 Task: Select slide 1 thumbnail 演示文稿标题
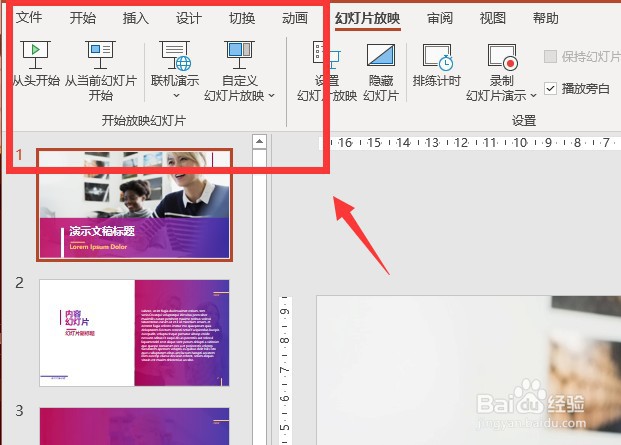click(134, 205)
